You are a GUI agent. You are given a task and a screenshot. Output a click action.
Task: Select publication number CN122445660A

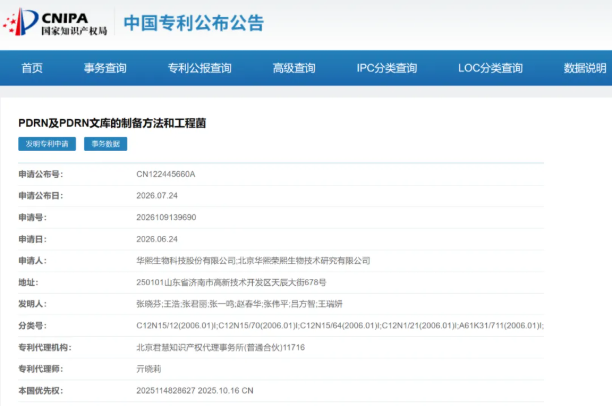(x=165, y=174)
